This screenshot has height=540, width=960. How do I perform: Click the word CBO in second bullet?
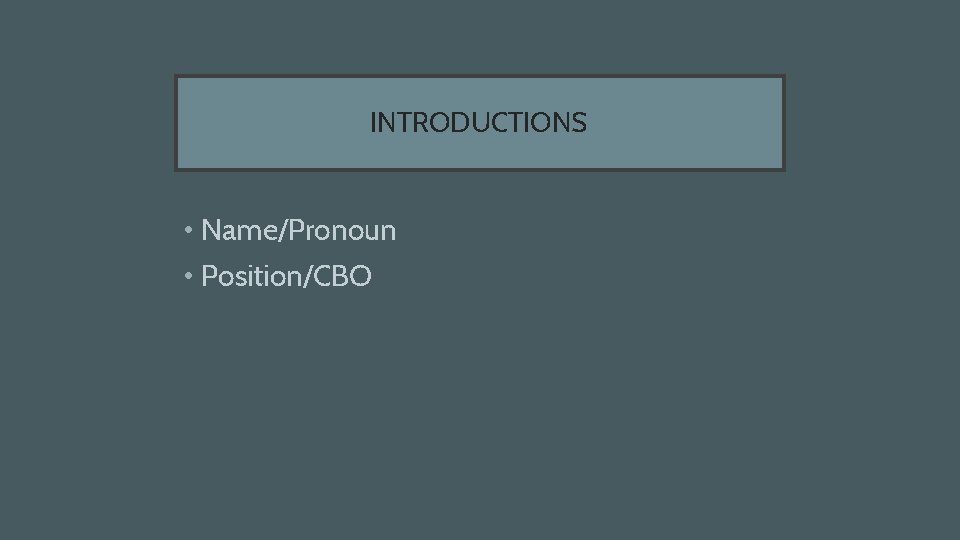(342, 276)
